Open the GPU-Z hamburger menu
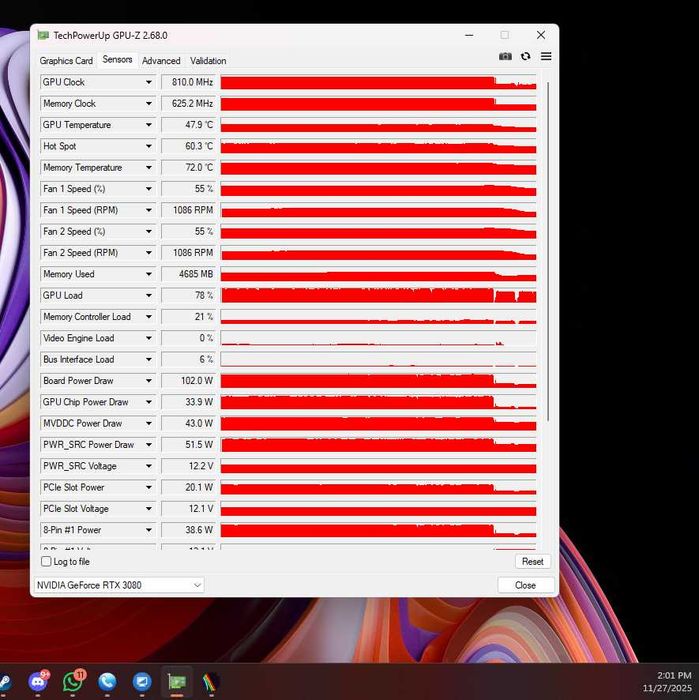 [x=546, y=56]
